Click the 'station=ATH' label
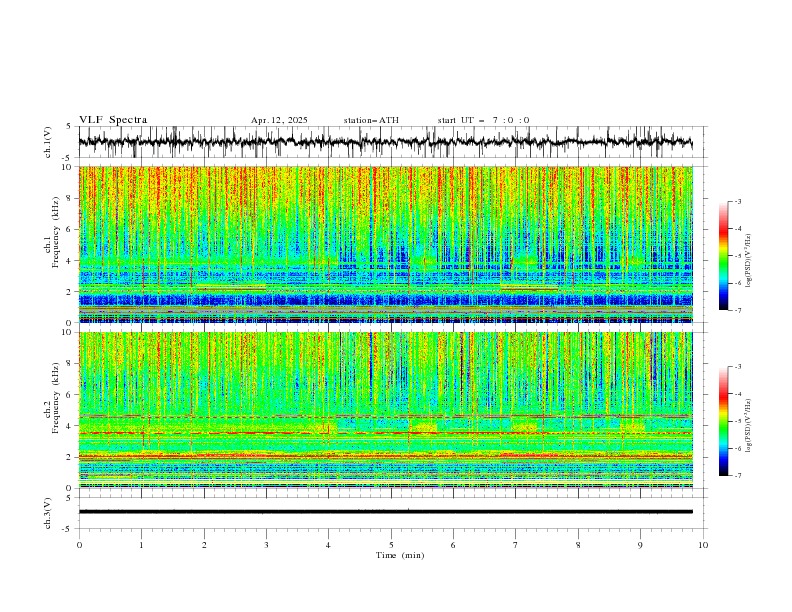The width and height of the screenshot is (792, 612). (371, 120)
